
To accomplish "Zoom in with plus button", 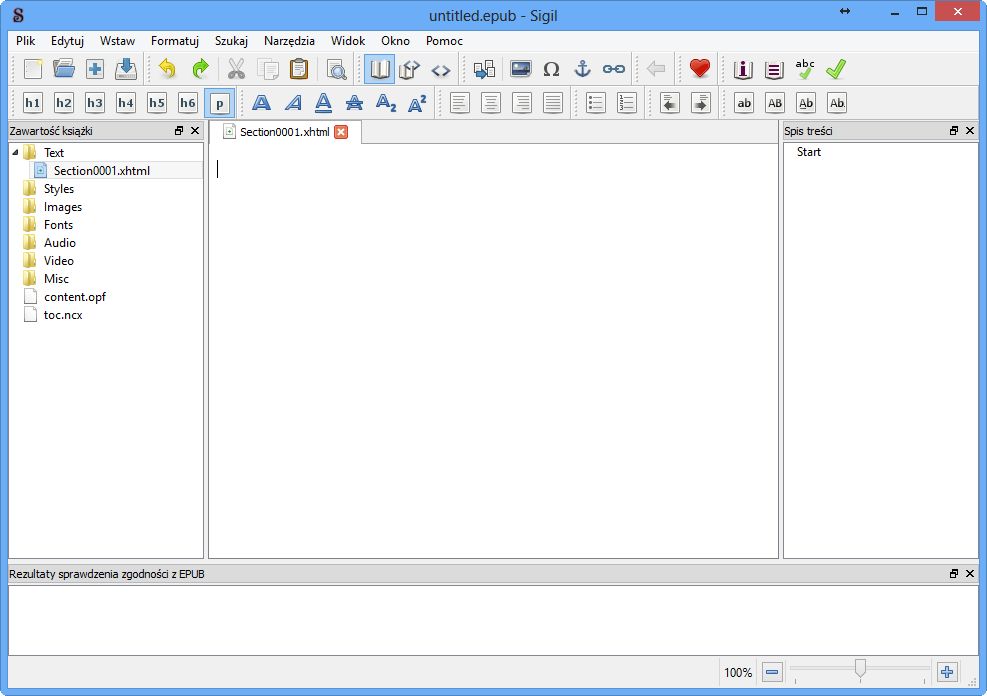I will pyautogui.click(x=947, y=672).
